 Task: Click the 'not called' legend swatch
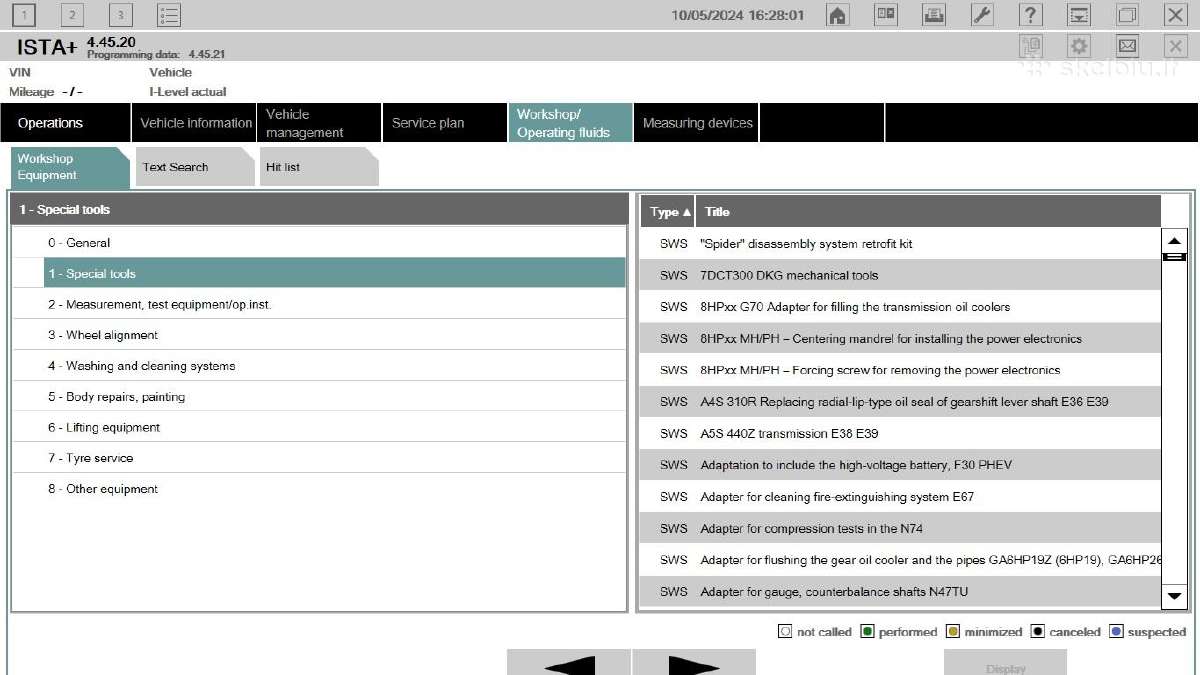tap(785, 632)
